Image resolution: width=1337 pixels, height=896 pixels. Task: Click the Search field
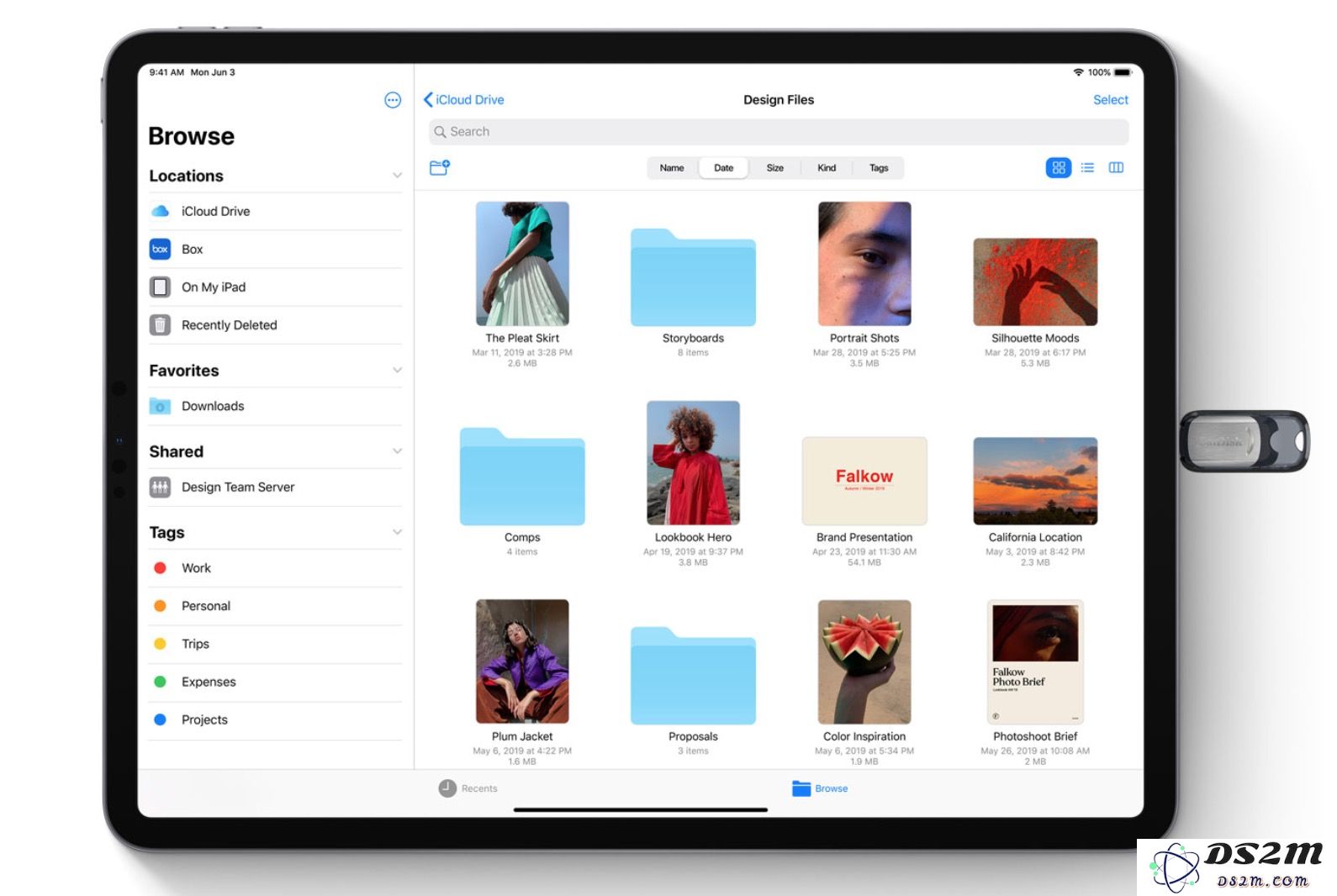point(779,132)
